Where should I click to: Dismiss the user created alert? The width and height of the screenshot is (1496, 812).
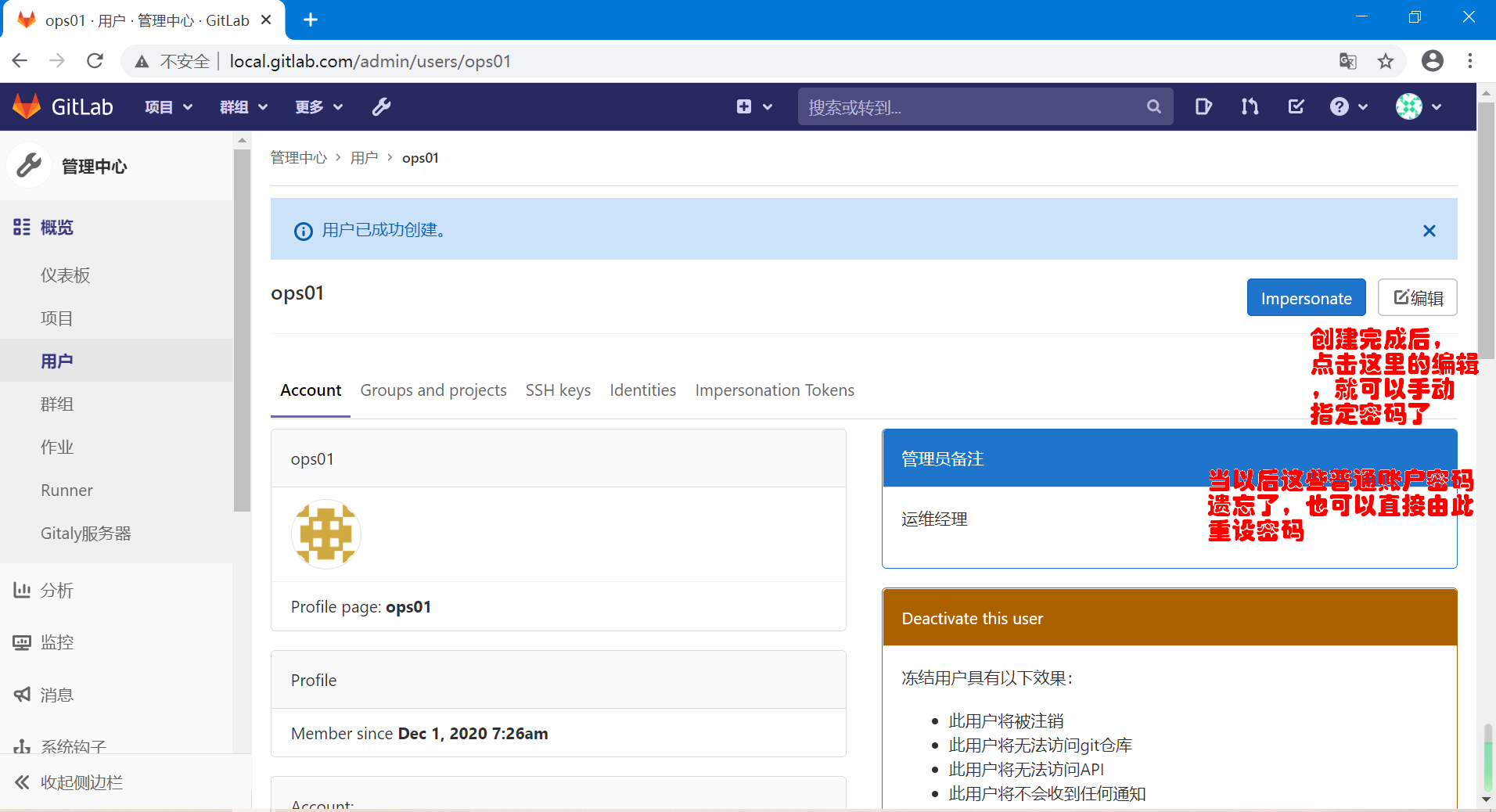coord(1429,231)
